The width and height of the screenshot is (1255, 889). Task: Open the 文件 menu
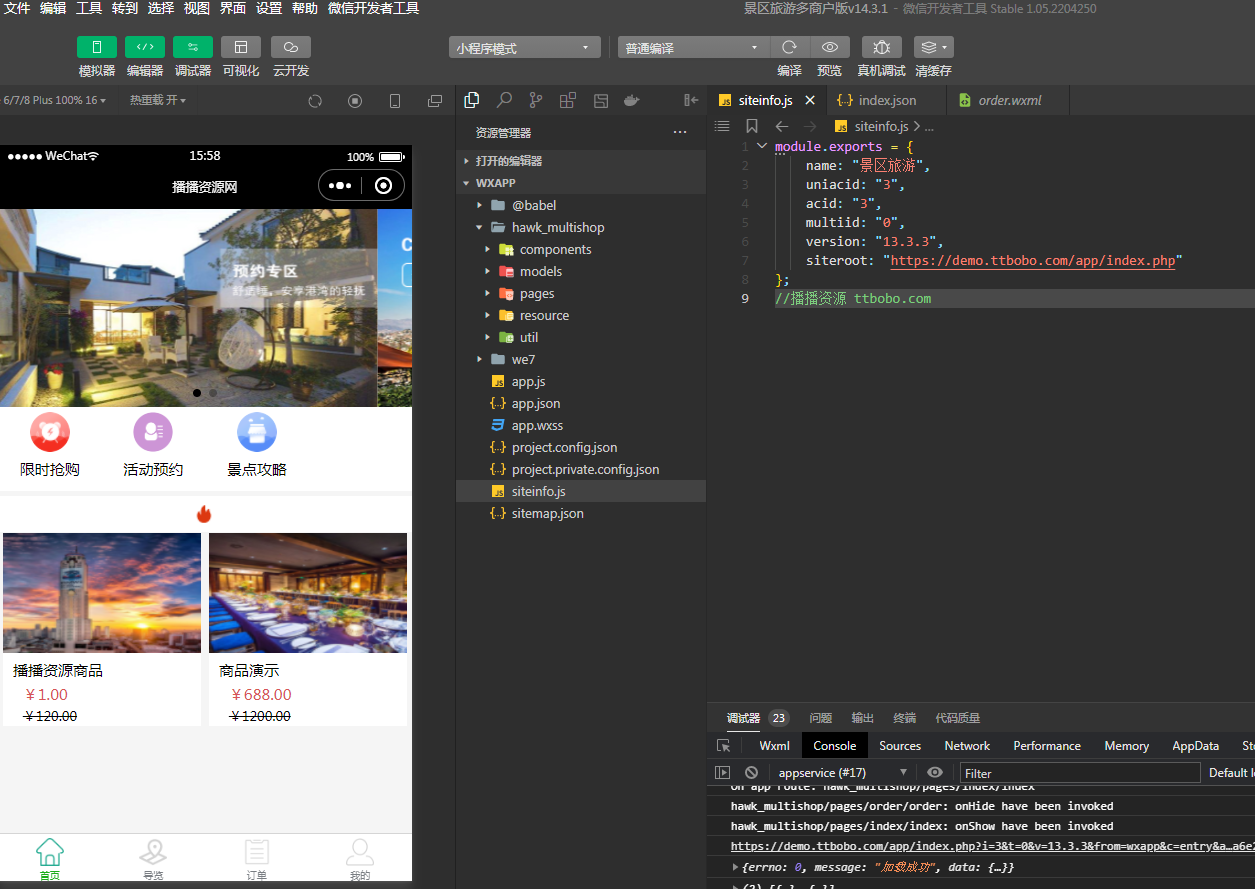(17, 8)
